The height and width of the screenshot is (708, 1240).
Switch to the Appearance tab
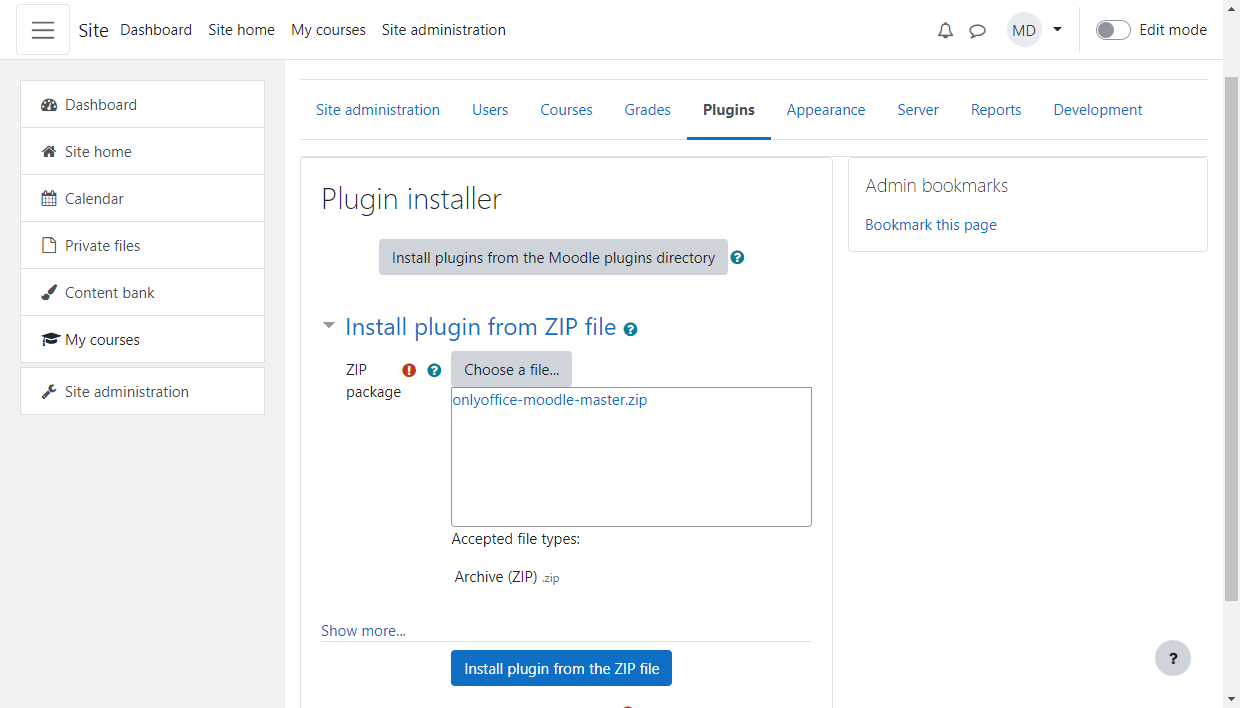[x=826, y=110]
